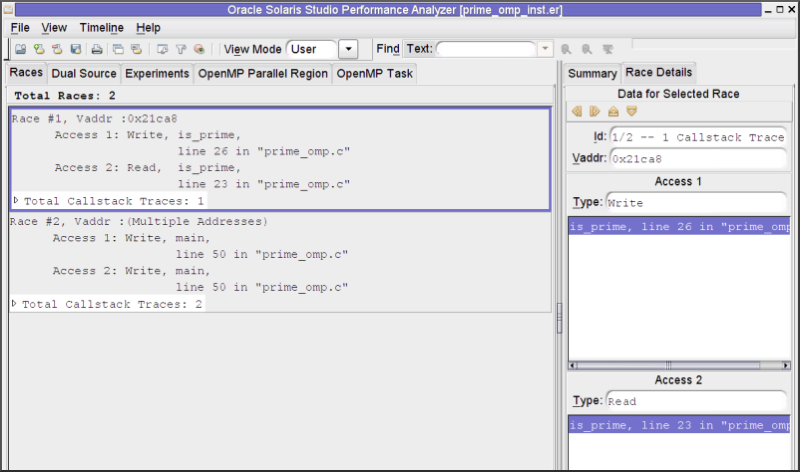
Task: Switch to the Races tab
Action: coord(26,72)
